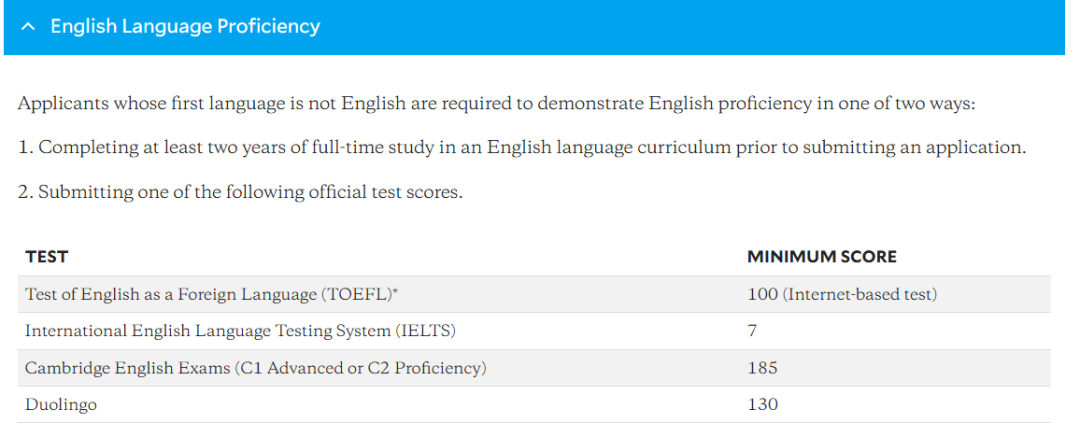Click the Cambridge English Exams row

tap(534, 368)
